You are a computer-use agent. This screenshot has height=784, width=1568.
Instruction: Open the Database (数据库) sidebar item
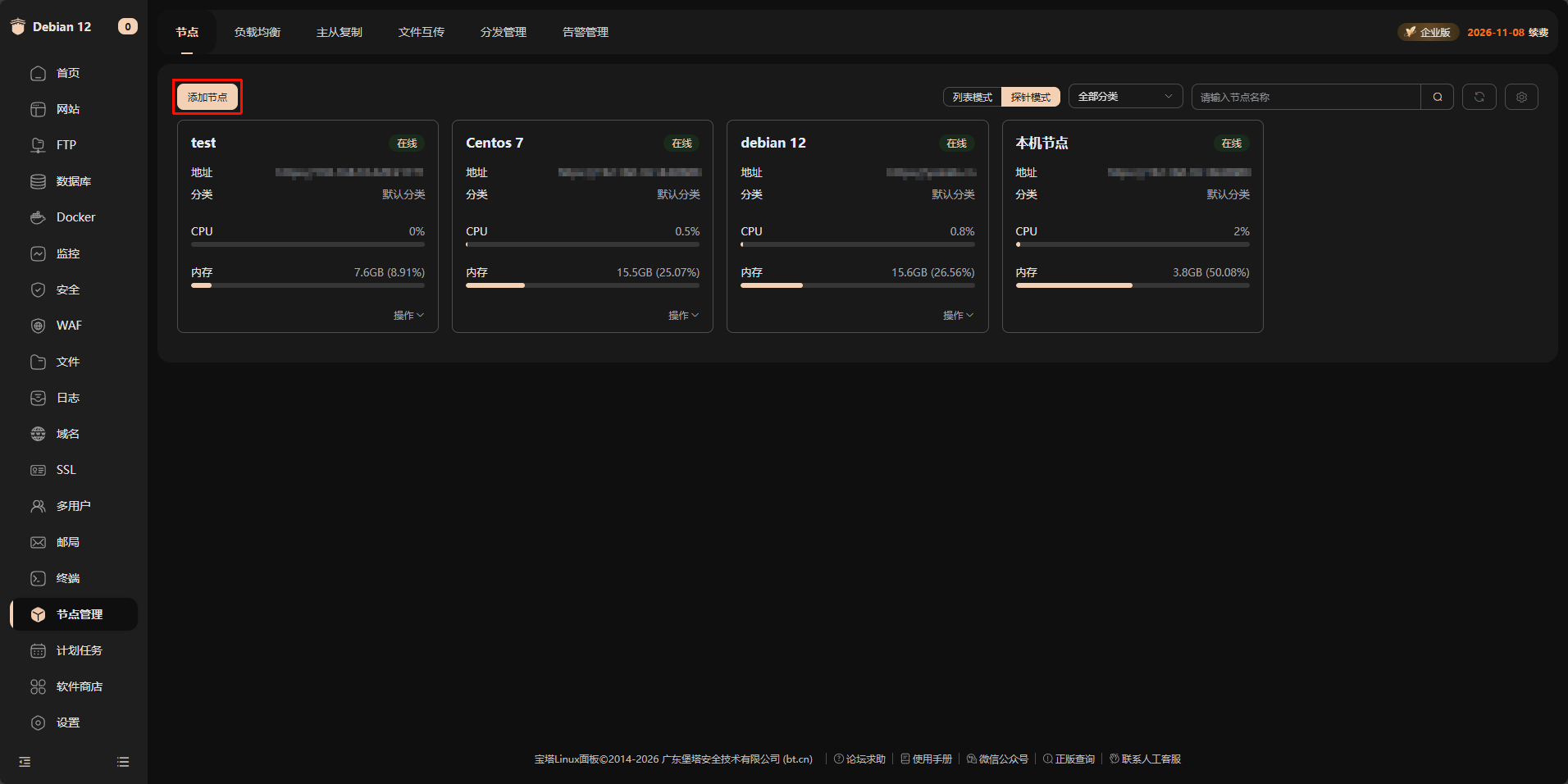[x=73, y=181]
